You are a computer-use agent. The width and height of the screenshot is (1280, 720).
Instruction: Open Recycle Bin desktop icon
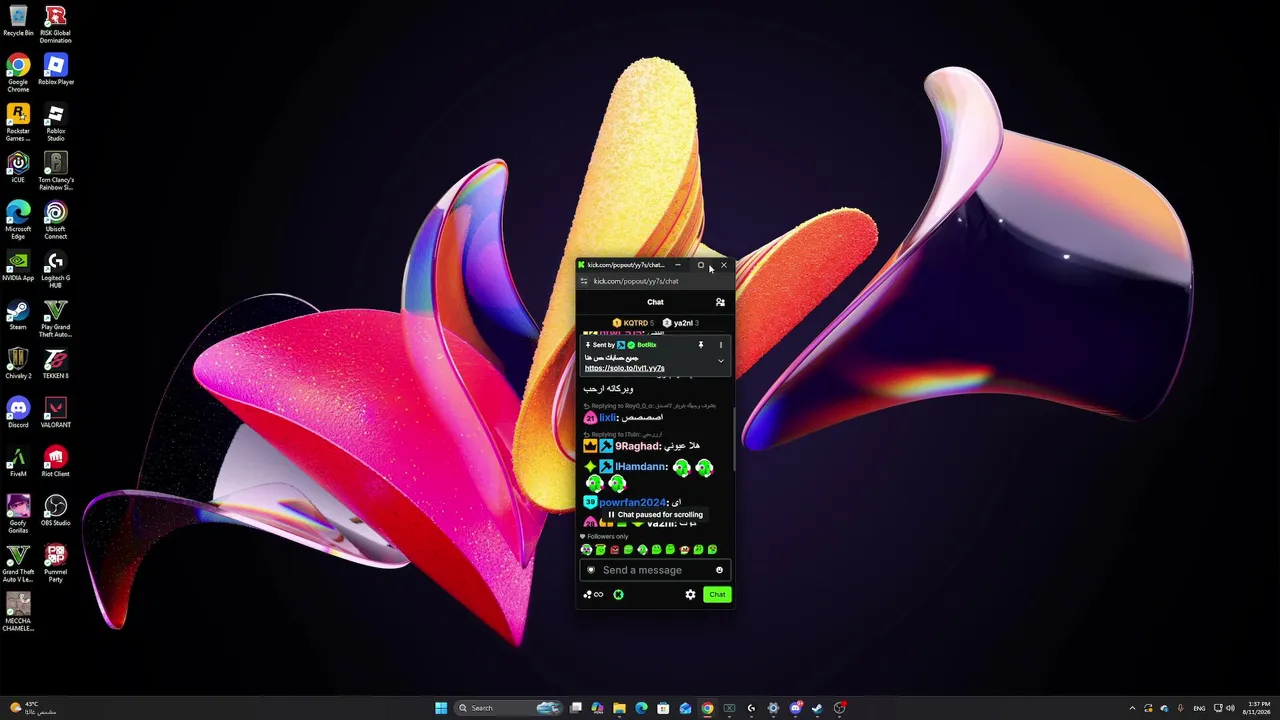18,21
